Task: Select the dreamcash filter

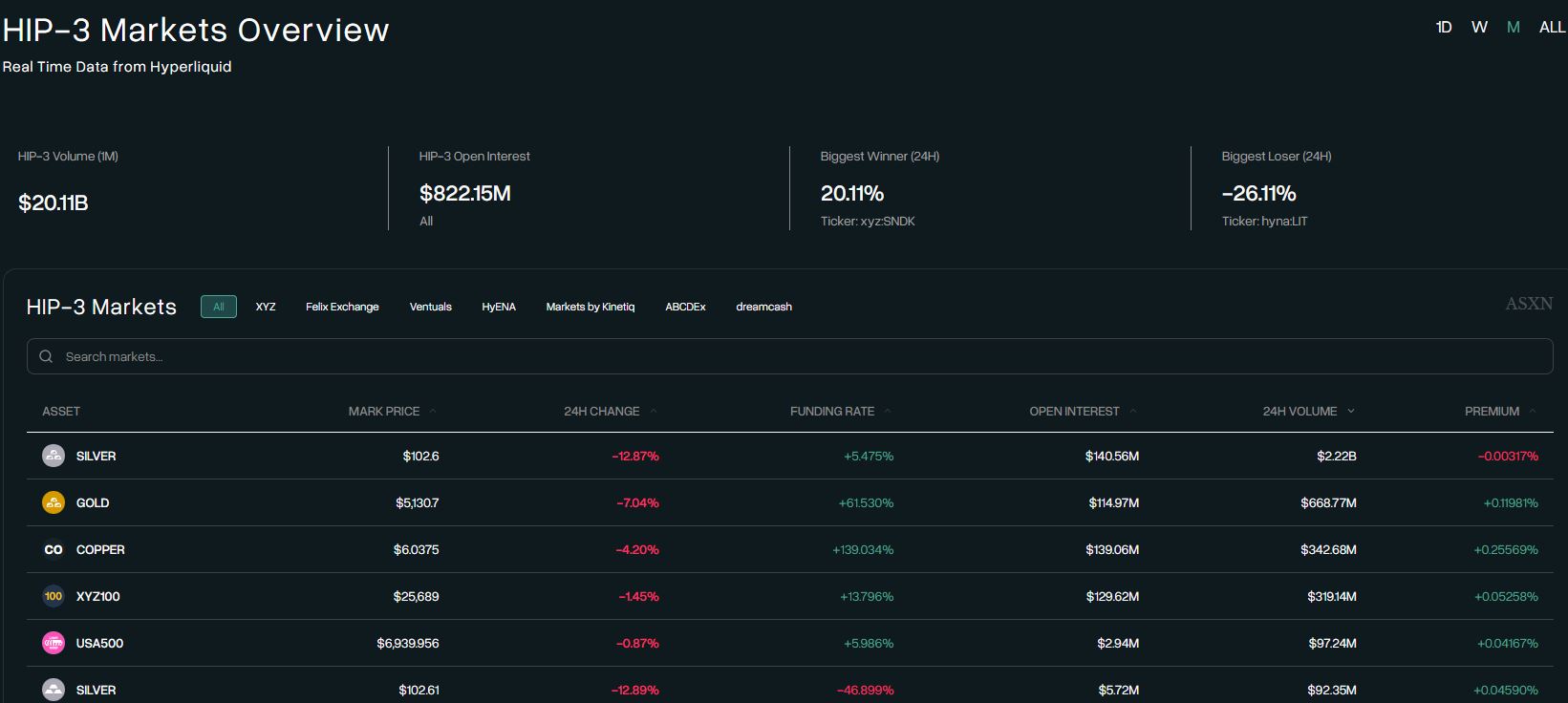Action: click(x=763, y=307)
